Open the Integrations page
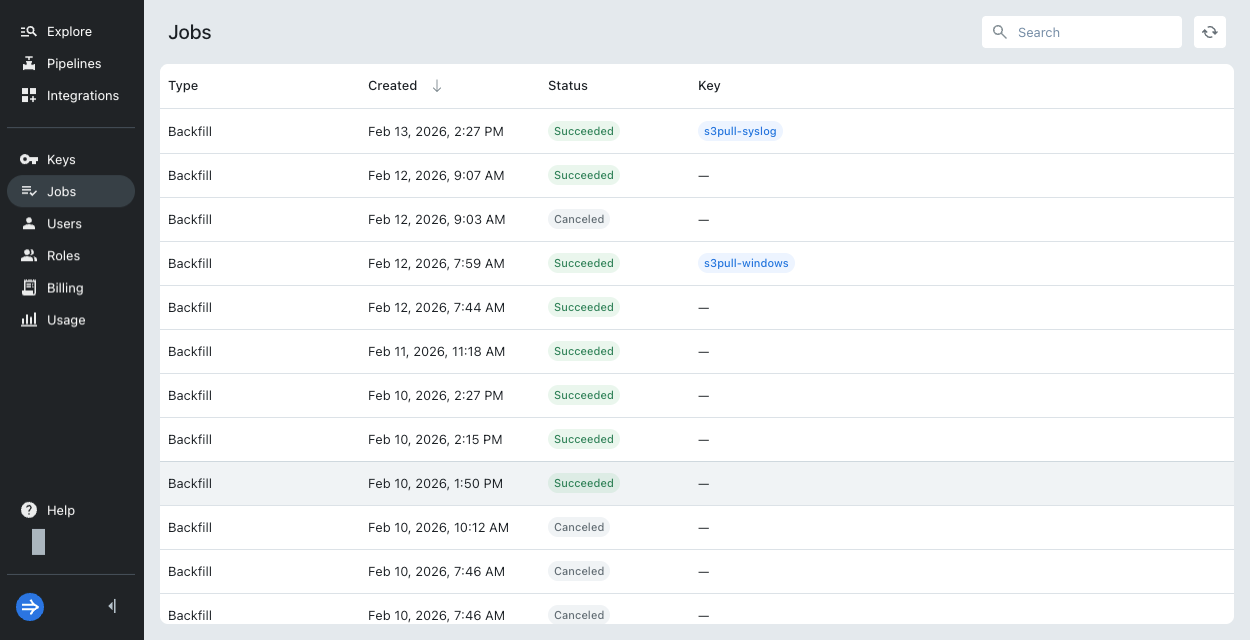The image size is (1250, 640). coord(82,95)
